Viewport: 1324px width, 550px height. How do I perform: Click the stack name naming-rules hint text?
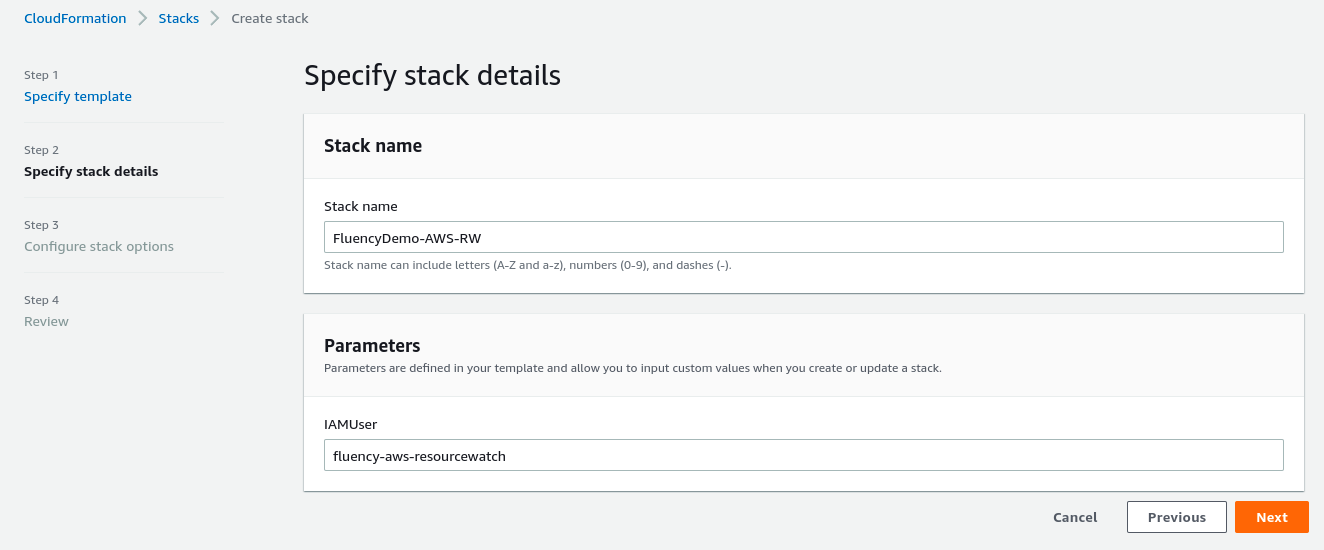point(528,266)
